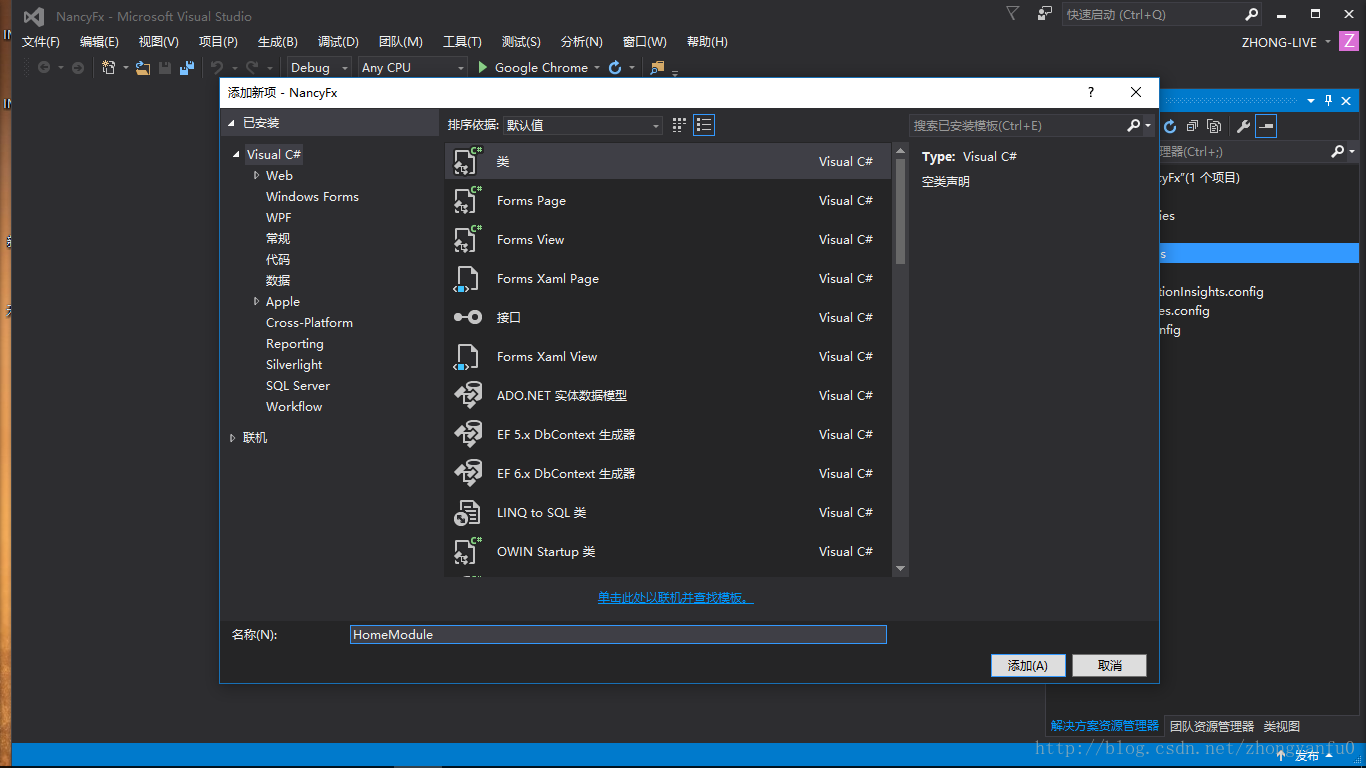Open template search options dropdown arrow

[1148, 126]
